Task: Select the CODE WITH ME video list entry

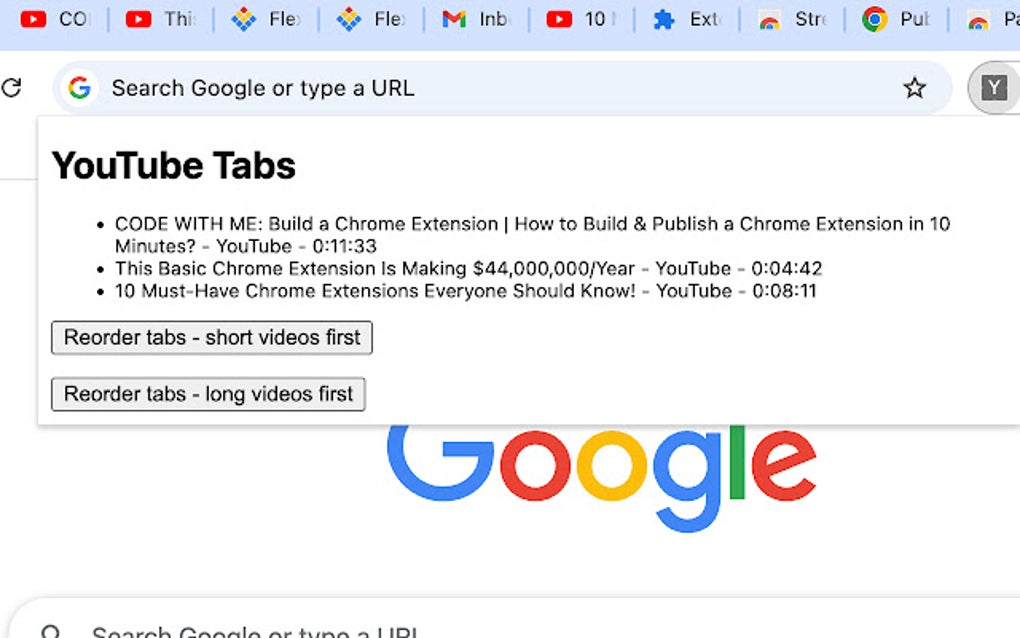Action: coord(530,234)
